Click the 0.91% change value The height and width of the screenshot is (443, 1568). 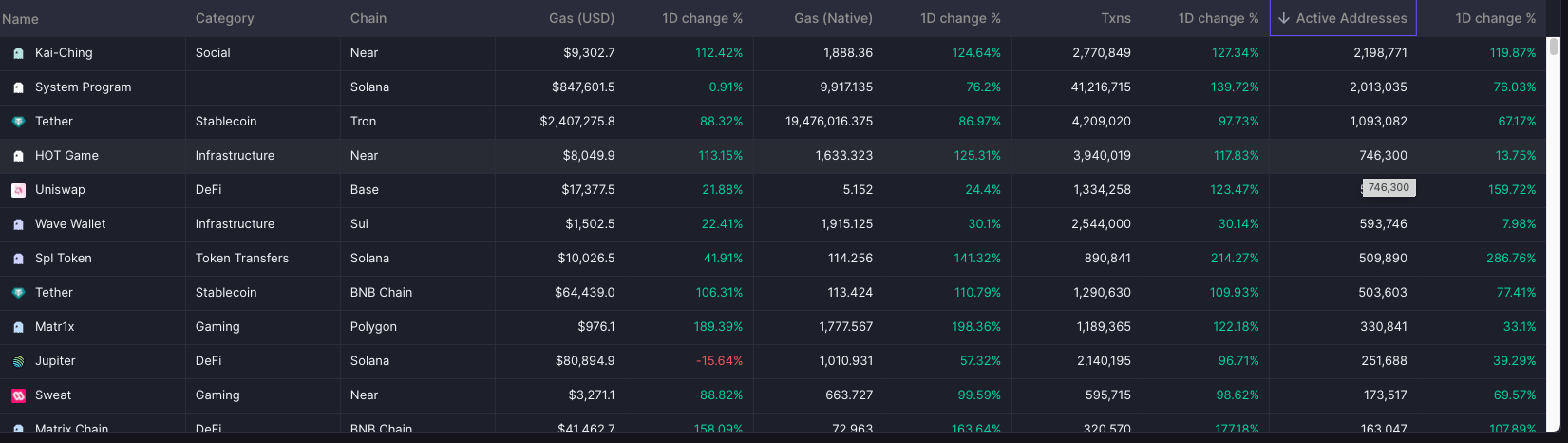(x=726, y=87)
